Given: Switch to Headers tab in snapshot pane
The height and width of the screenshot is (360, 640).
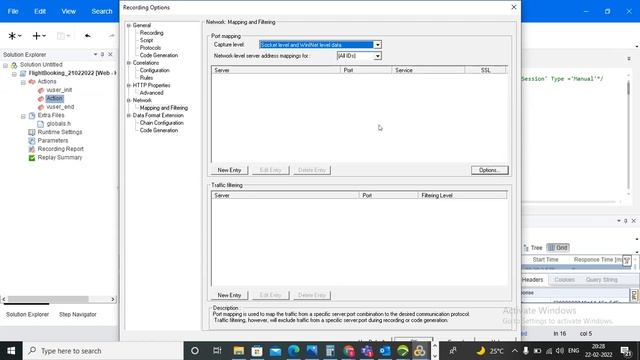Looking at the screenshot, I should [532, 280].
